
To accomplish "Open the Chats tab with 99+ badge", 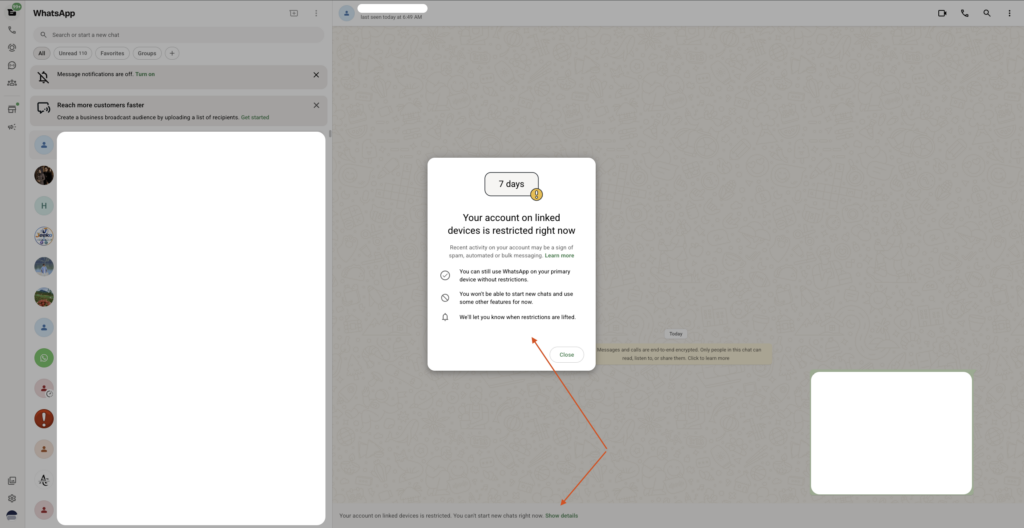I will [x=12, y=12].
